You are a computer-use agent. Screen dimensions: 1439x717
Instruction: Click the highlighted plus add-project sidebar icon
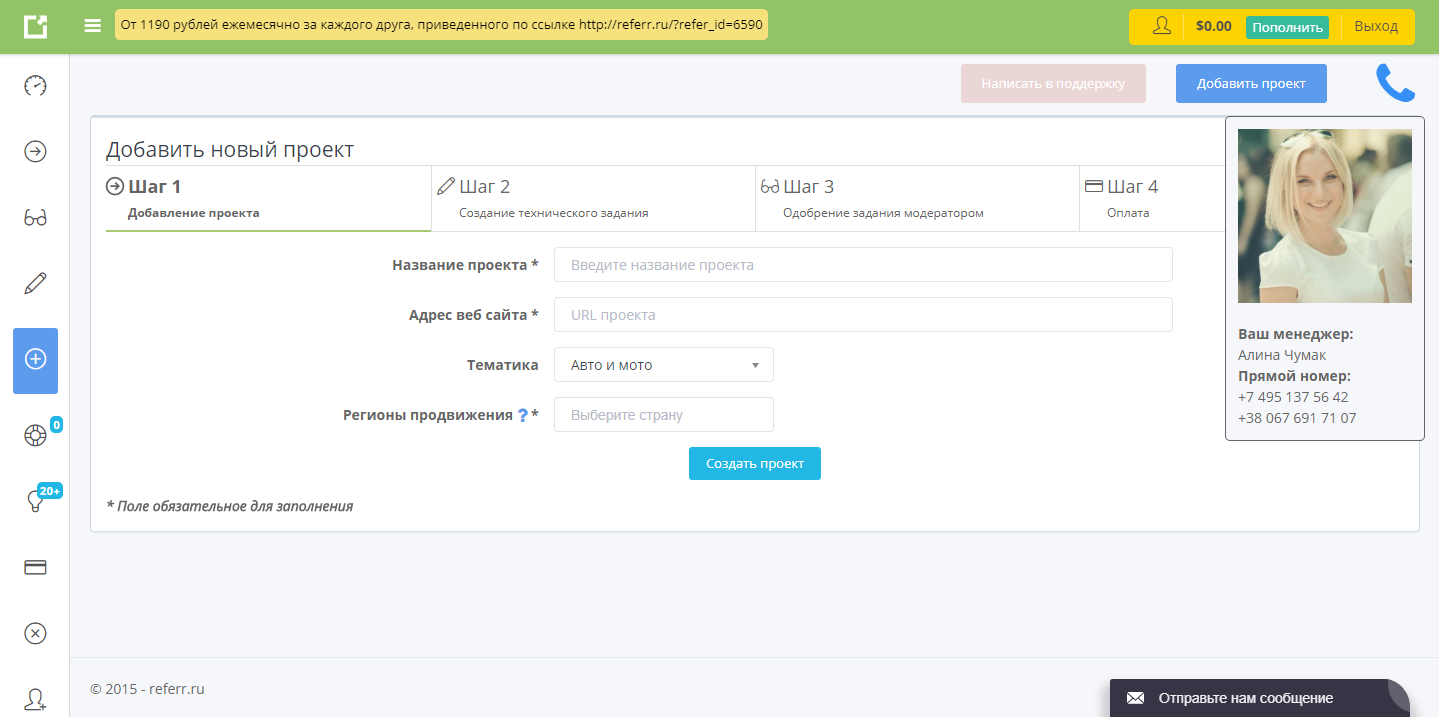click(x=35, y=361)
